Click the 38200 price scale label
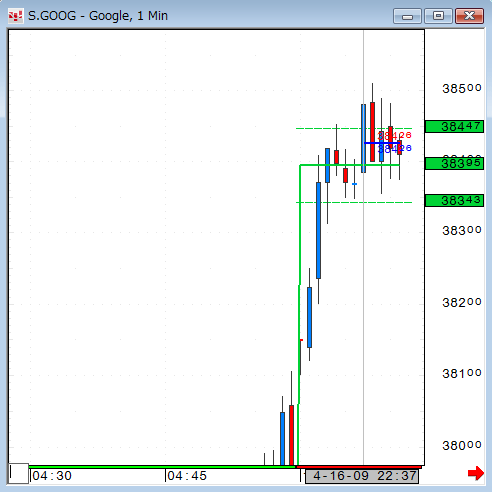Screen dimensions: 492x492 (x=462, y=303)
